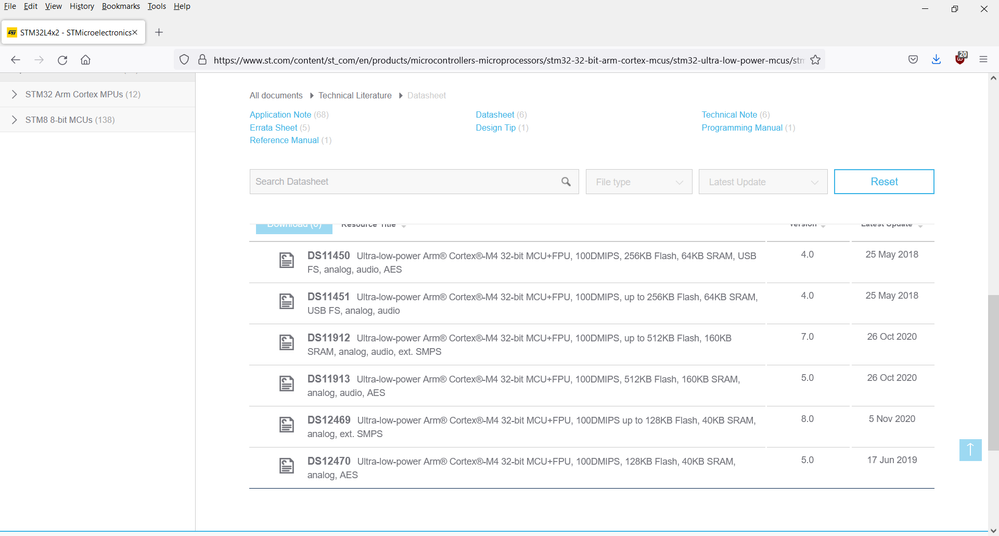This screenshot has height=536, width=999.
Task: Open the View menu
Action: (53, 6)
